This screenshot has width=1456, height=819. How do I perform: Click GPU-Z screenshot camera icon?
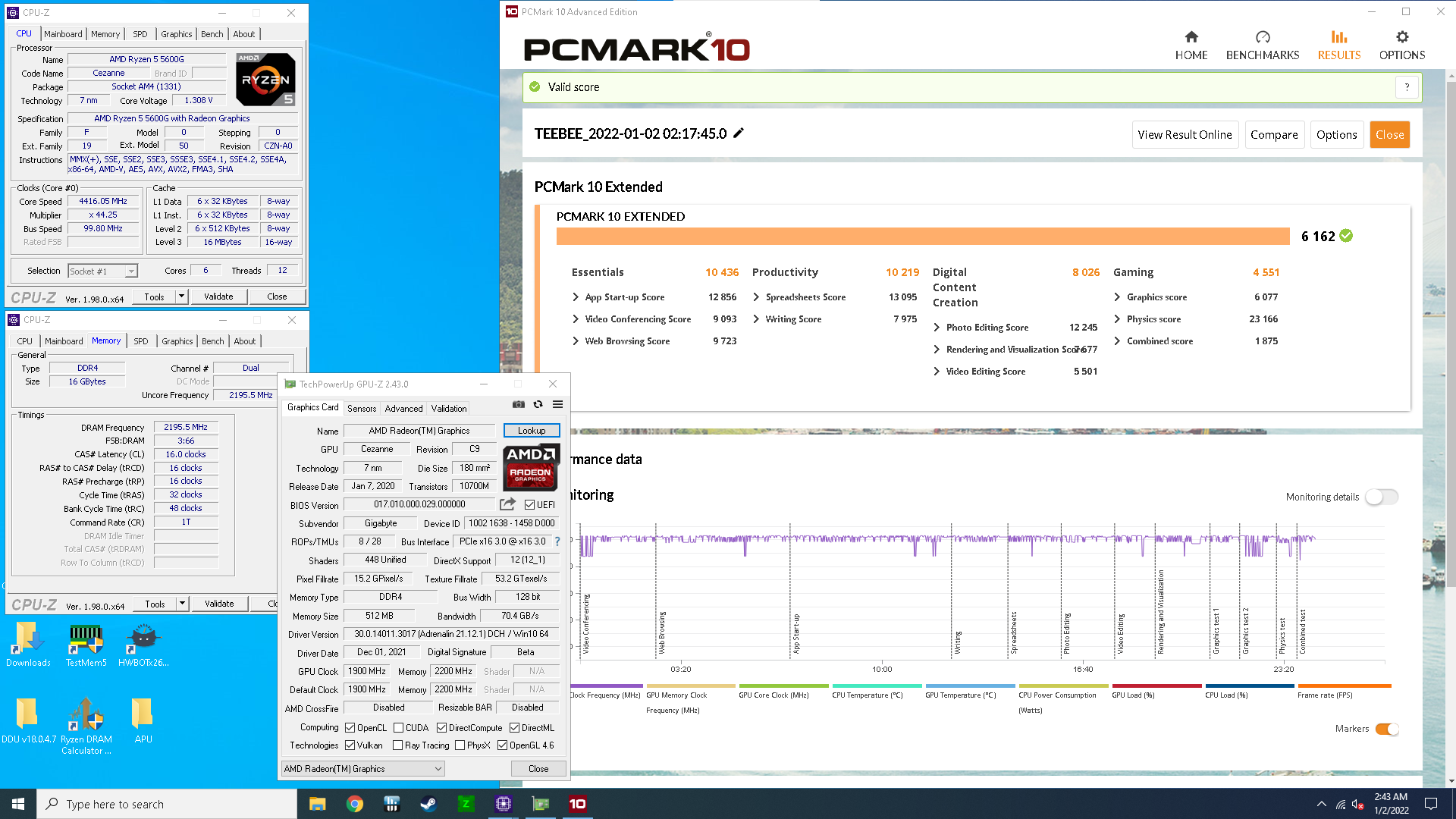[519, 404]
